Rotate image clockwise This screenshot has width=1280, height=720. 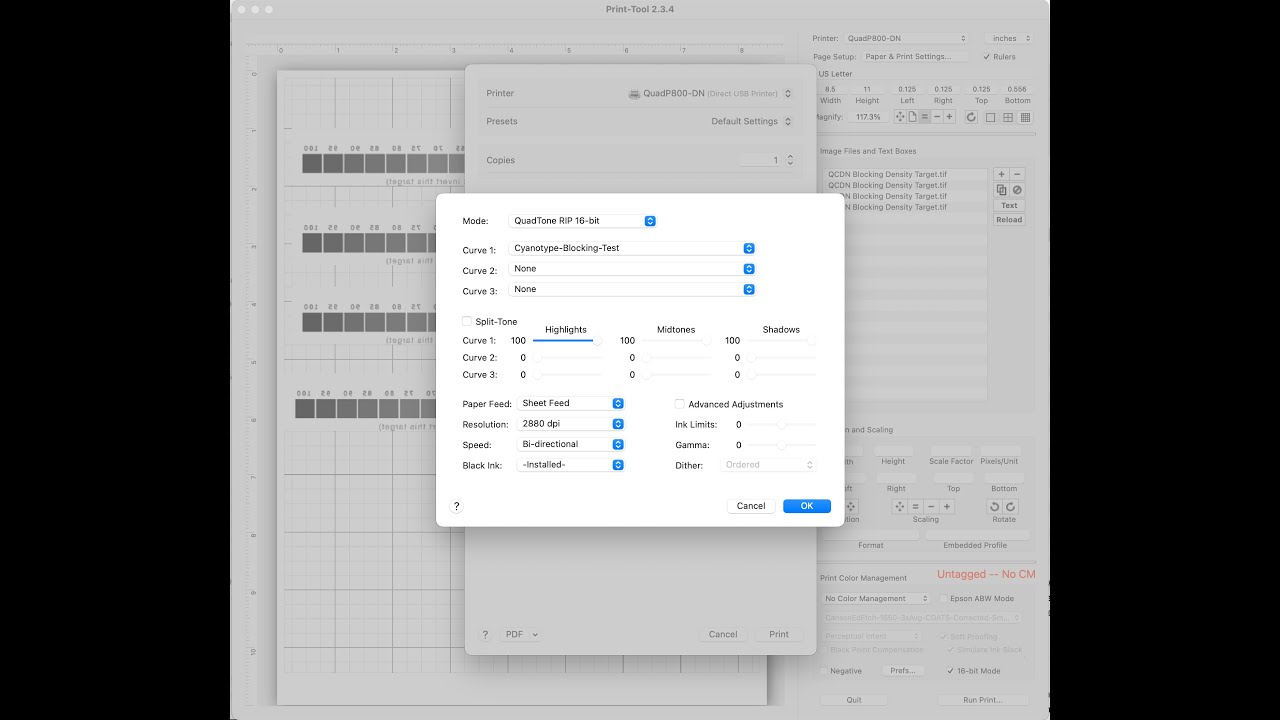(1011, 507)
